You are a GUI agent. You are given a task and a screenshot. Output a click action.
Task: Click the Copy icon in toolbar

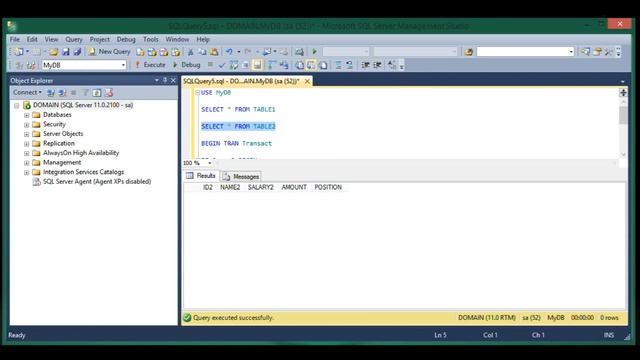(202, 52)
